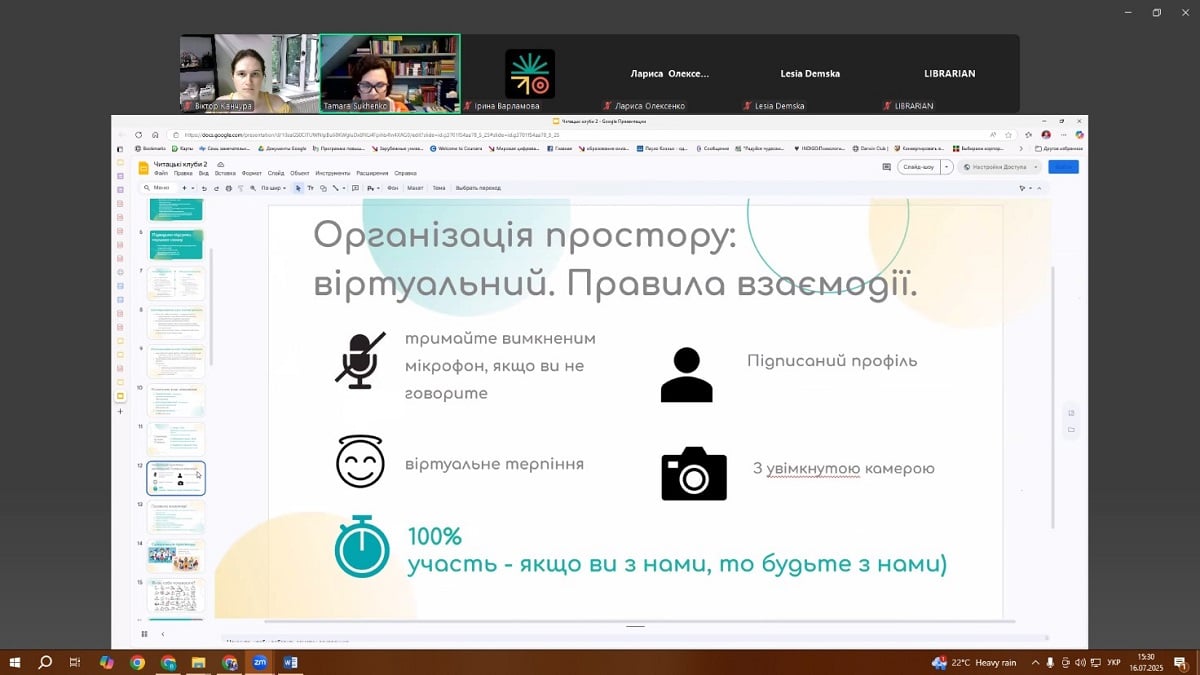Click the Выбрать переход button

point(478,188)
